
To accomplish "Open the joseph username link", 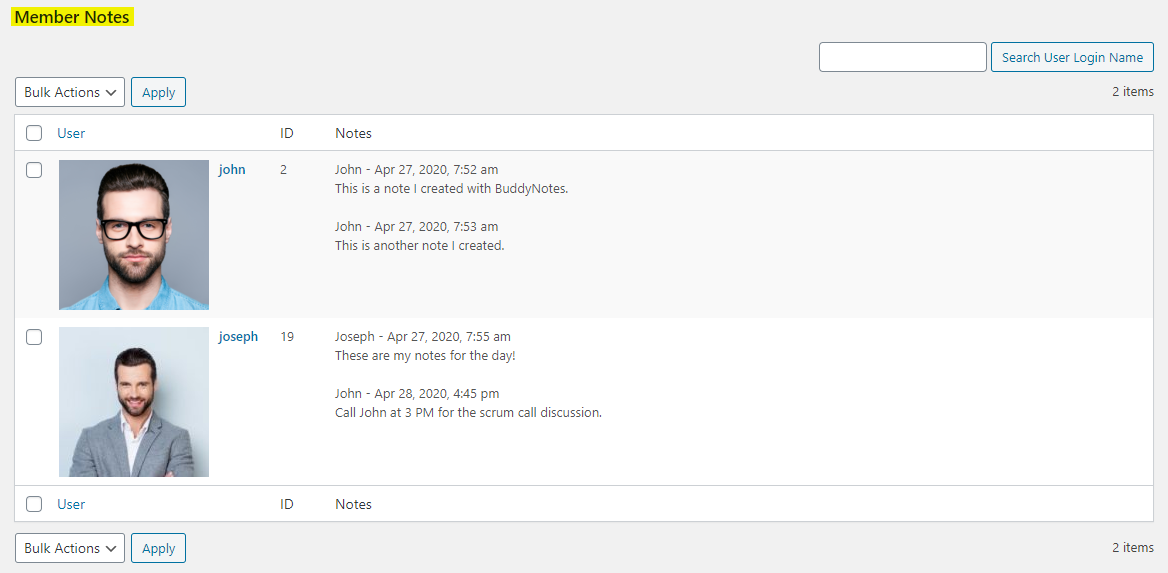I will (238, 337).
